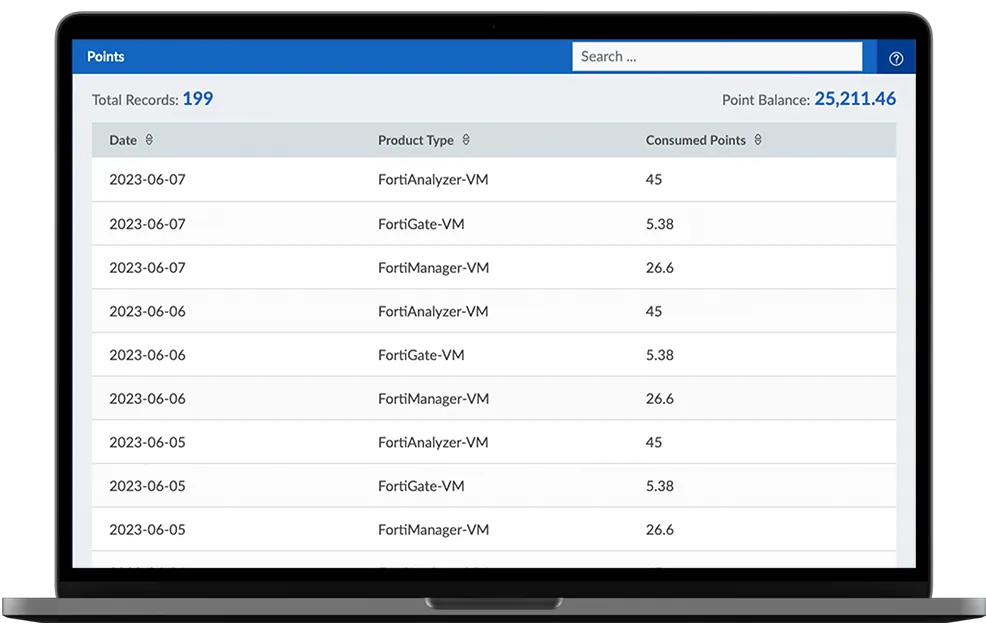This screenshot has height=637, width=986.
Task: Click date 2023-06-06 in the FortiAnalyzer-VM row
Action: [148, 311]
